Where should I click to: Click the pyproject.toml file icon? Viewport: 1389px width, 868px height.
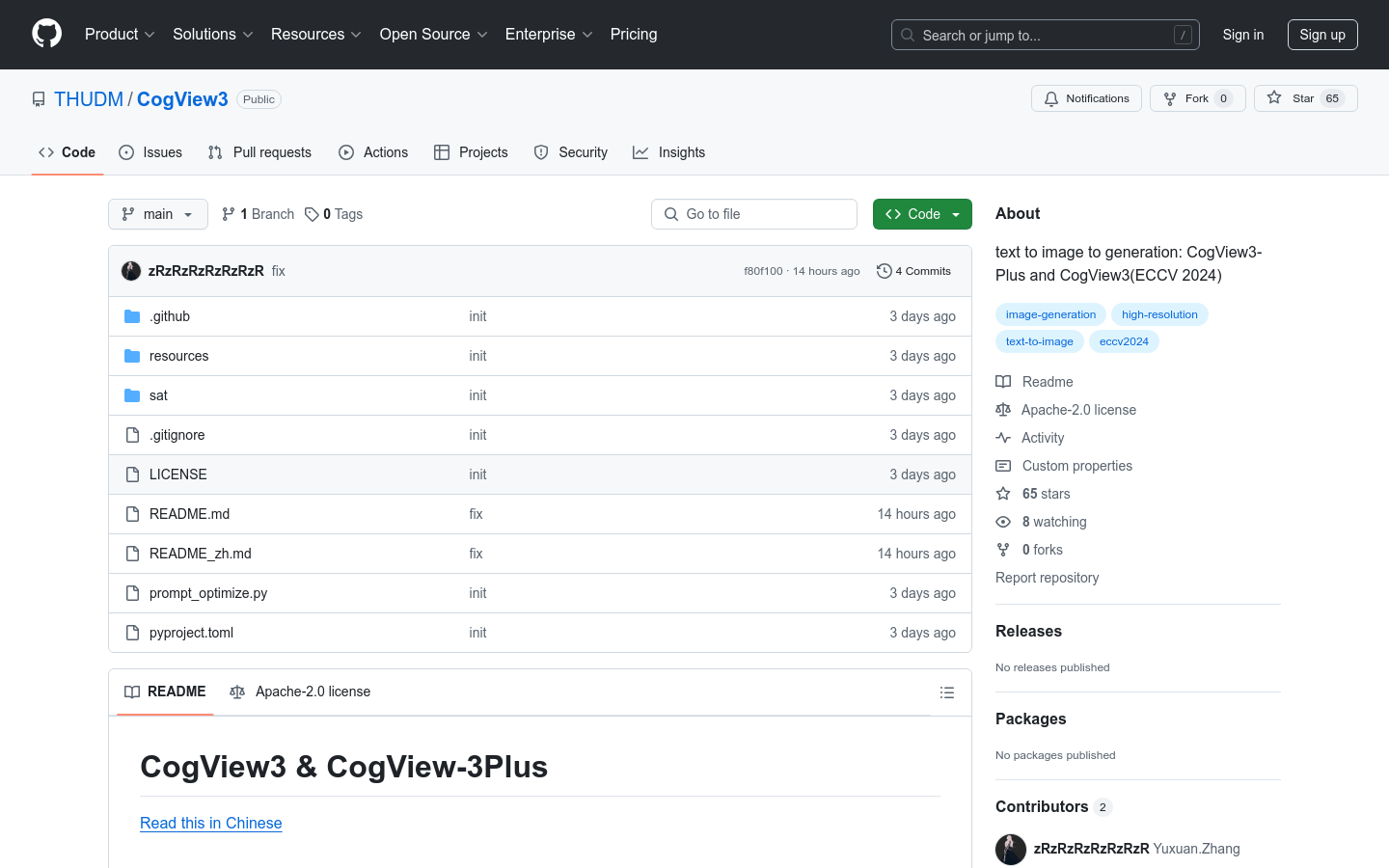click(132, 633)
